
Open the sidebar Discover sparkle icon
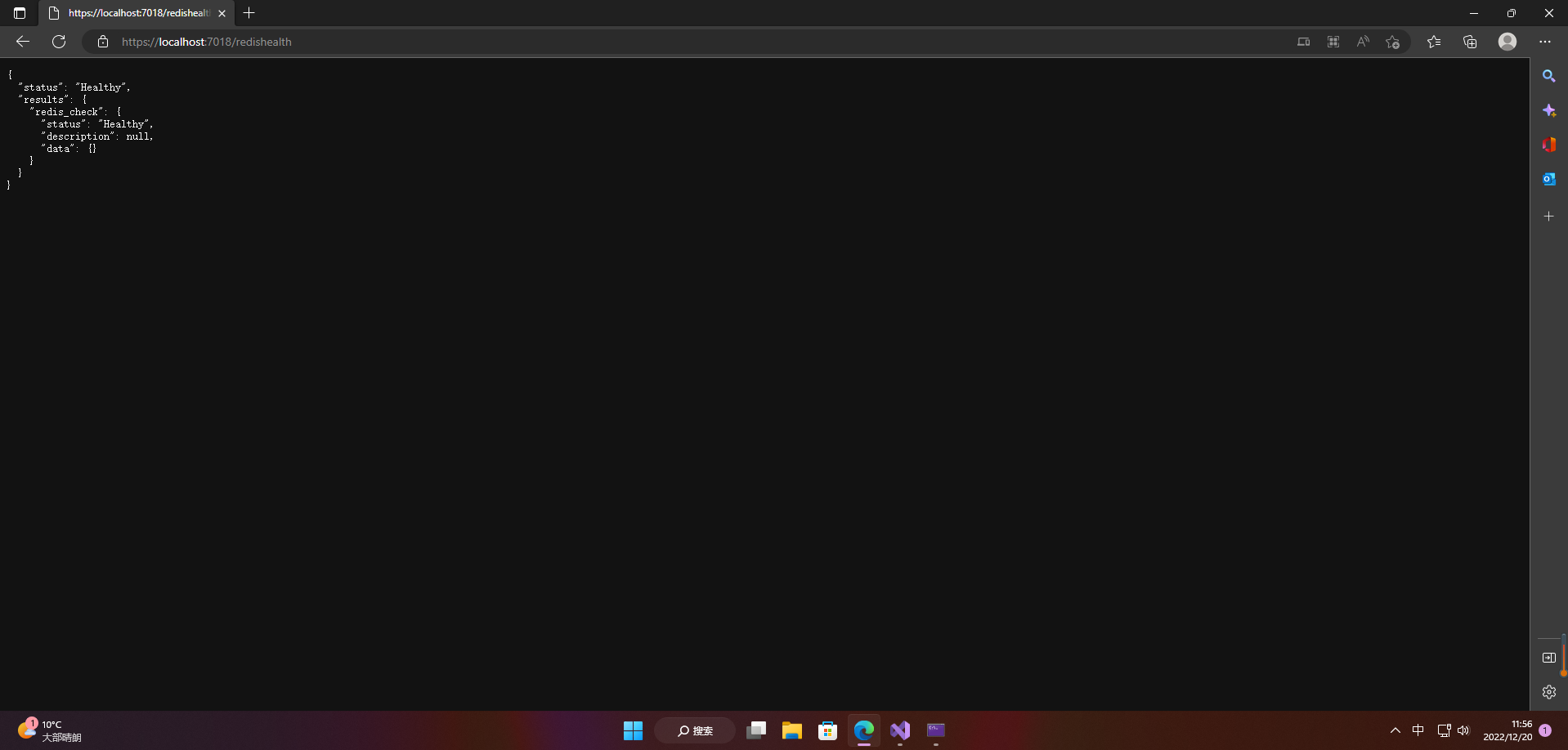coord(1549,110)
